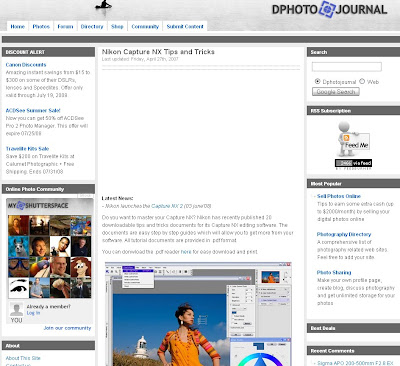Open the Home tab

18,26
